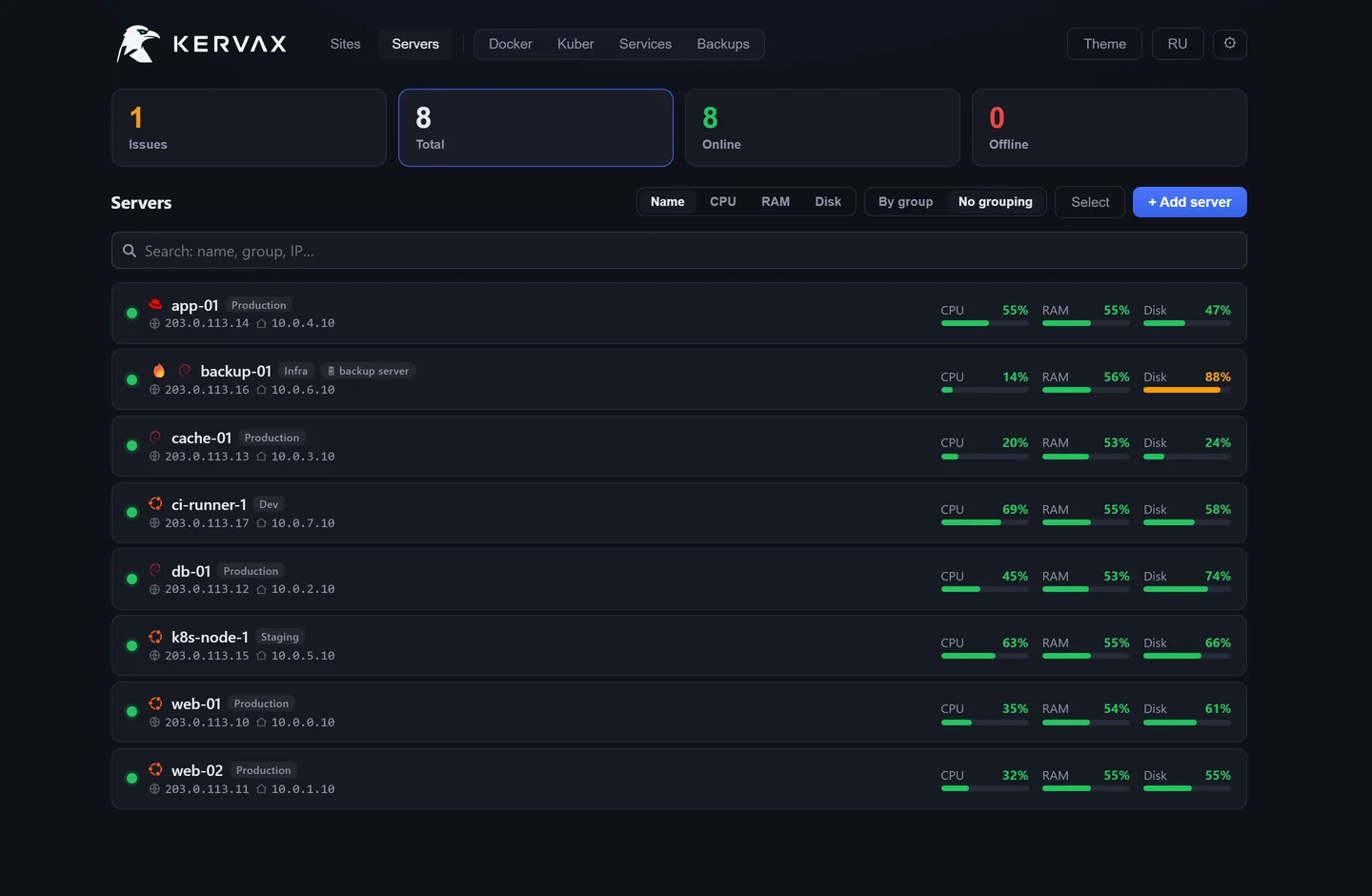
Task: Click the Kervax eagle logo
Action: 138,44
